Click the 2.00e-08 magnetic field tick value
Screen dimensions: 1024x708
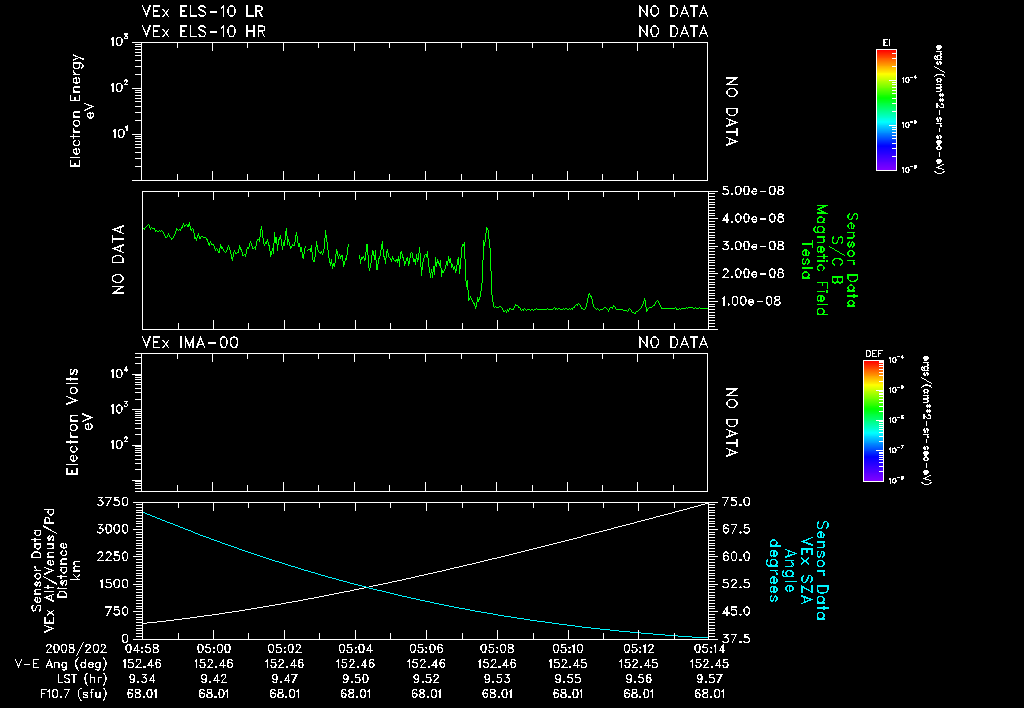tap(753, 273)
